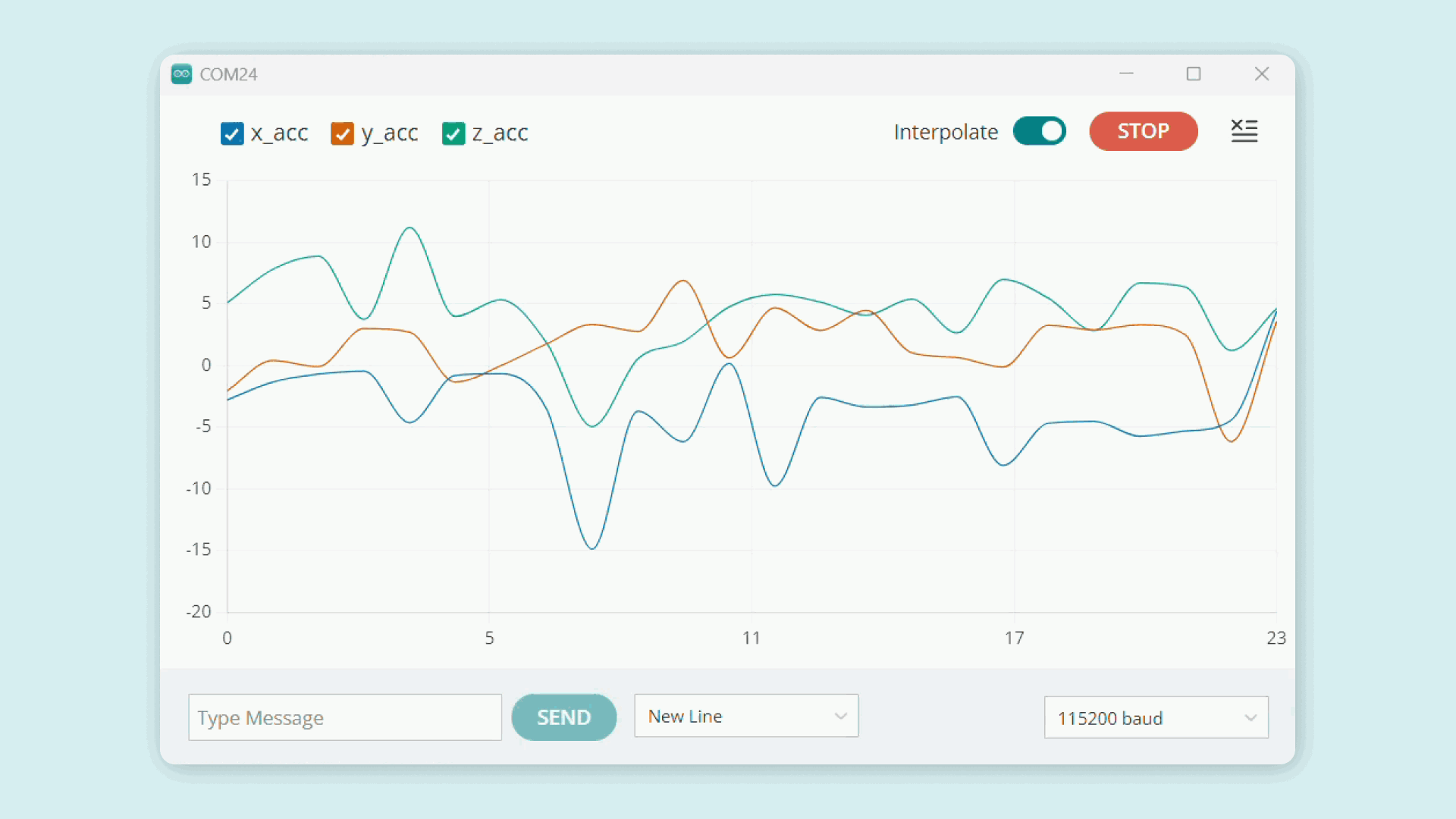The height and width of the screenshot is (819, 1456).
Task: Uncheck the y_acc checkbox
Action: coord(343,133)
